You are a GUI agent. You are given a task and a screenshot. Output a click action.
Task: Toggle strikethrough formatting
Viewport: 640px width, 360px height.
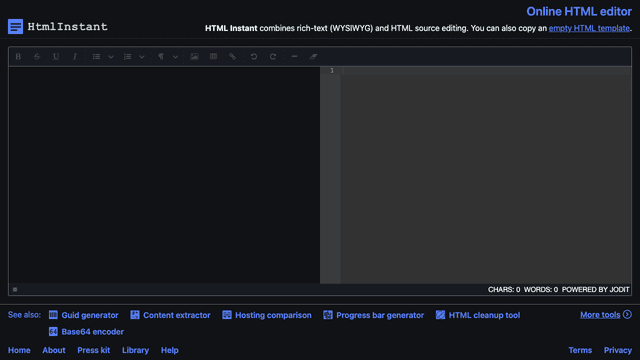coord(37,56)
